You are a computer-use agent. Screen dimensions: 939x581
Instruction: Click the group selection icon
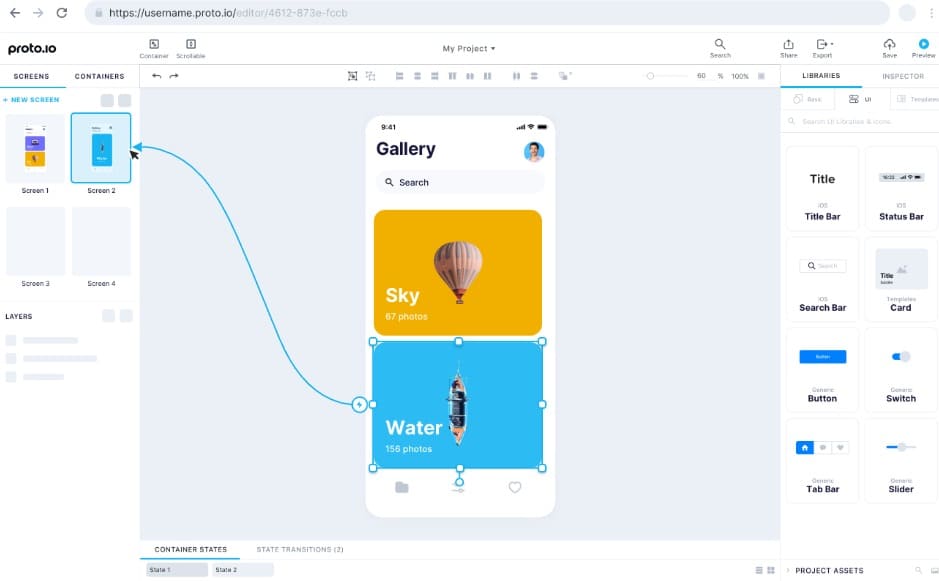tap(353, 76)
